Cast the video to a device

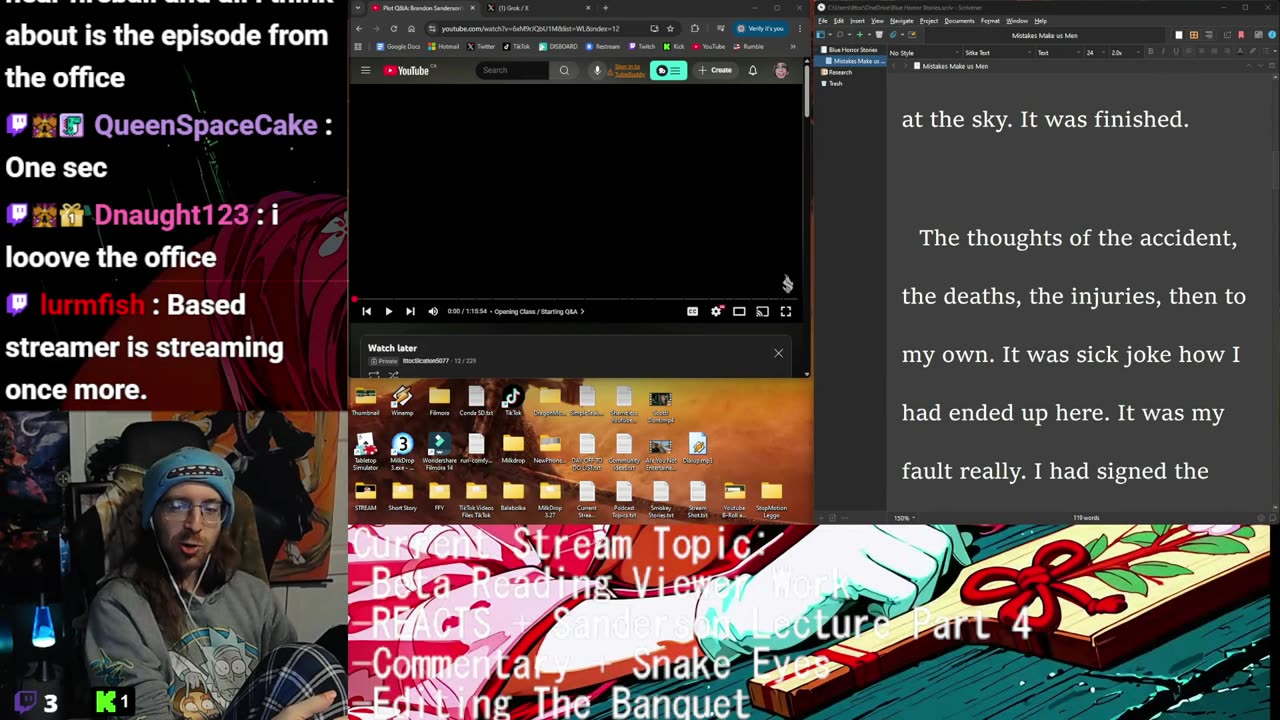pos(762,311)
